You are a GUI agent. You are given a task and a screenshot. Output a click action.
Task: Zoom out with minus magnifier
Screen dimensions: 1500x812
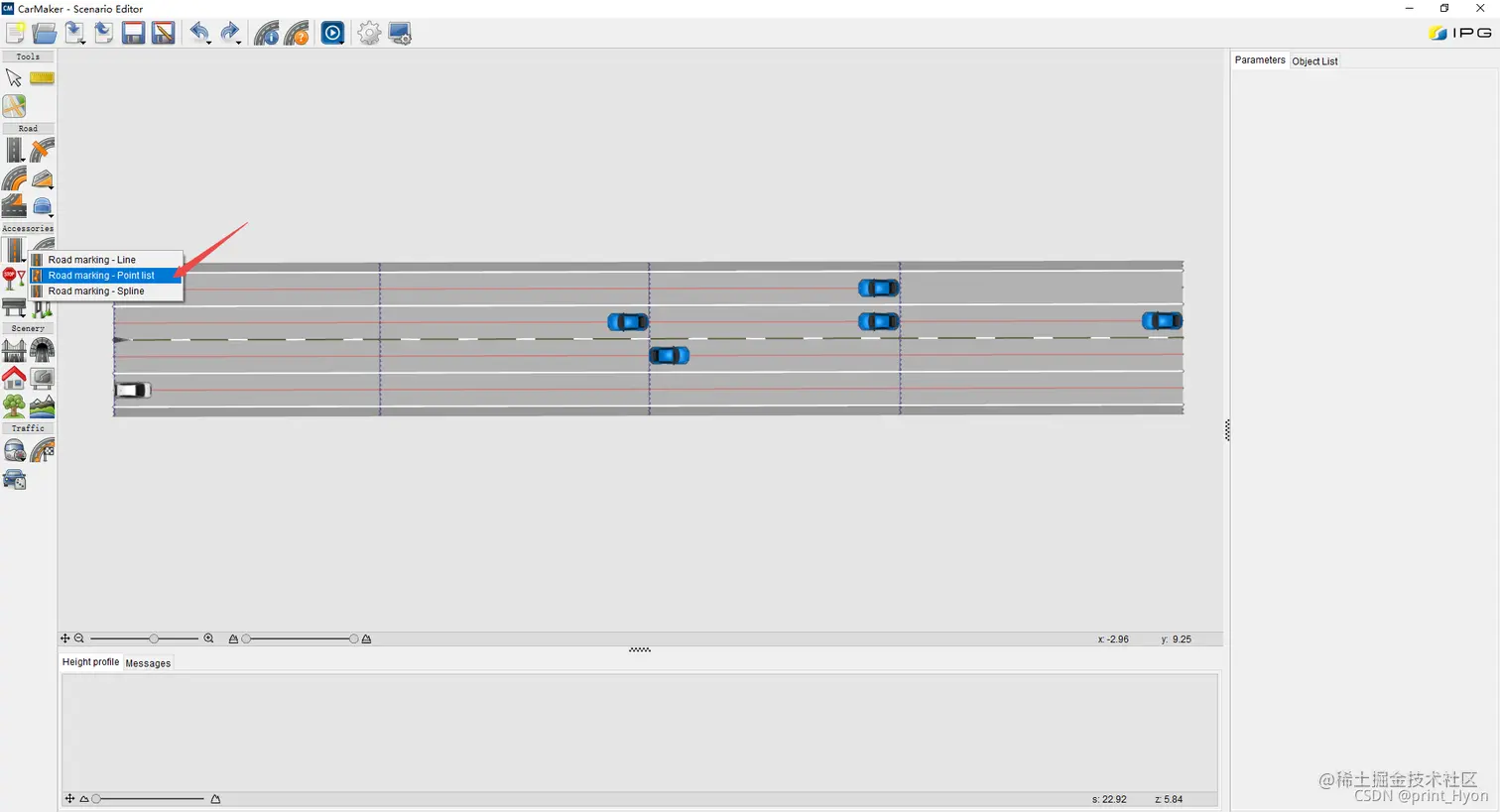pyautogui.click(x=79, y=638)
